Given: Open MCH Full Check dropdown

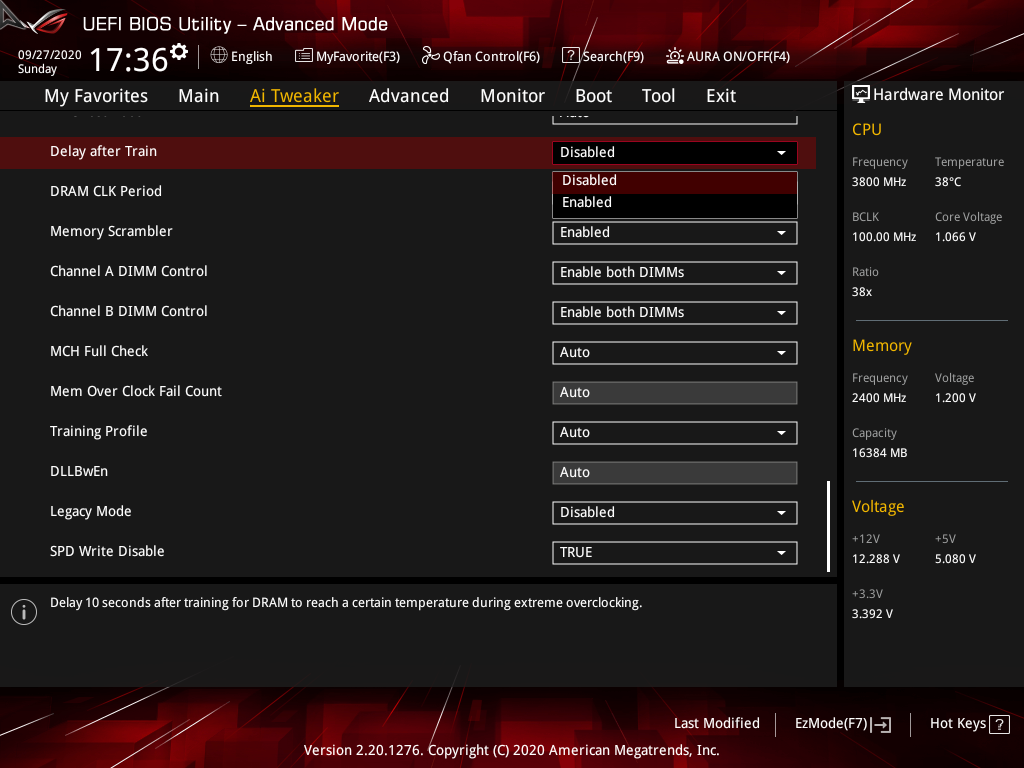Looking at the screenshot, I should (x=675, y=353).
